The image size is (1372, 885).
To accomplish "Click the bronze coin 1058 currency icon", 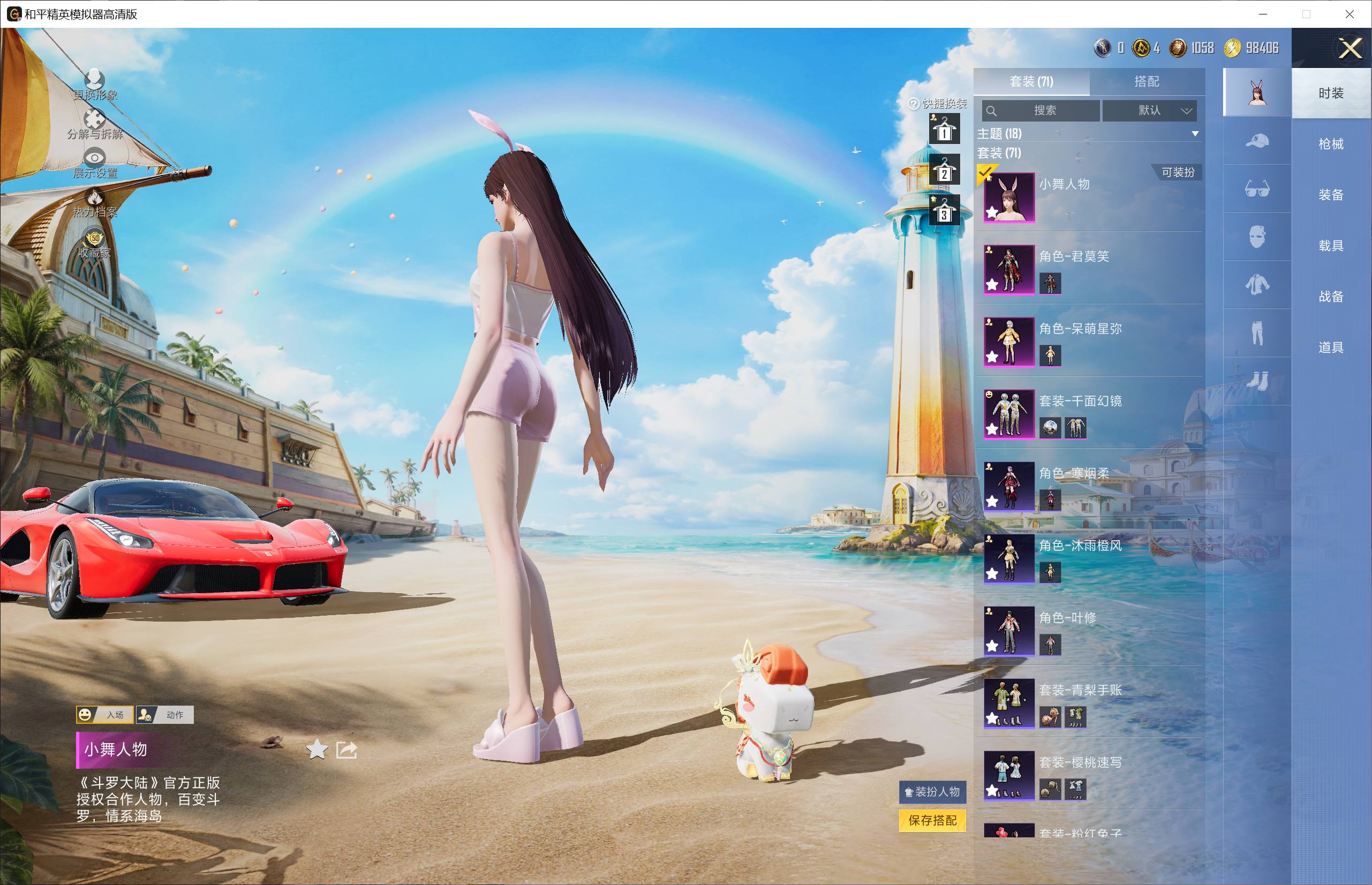I will pos(1178,48).
